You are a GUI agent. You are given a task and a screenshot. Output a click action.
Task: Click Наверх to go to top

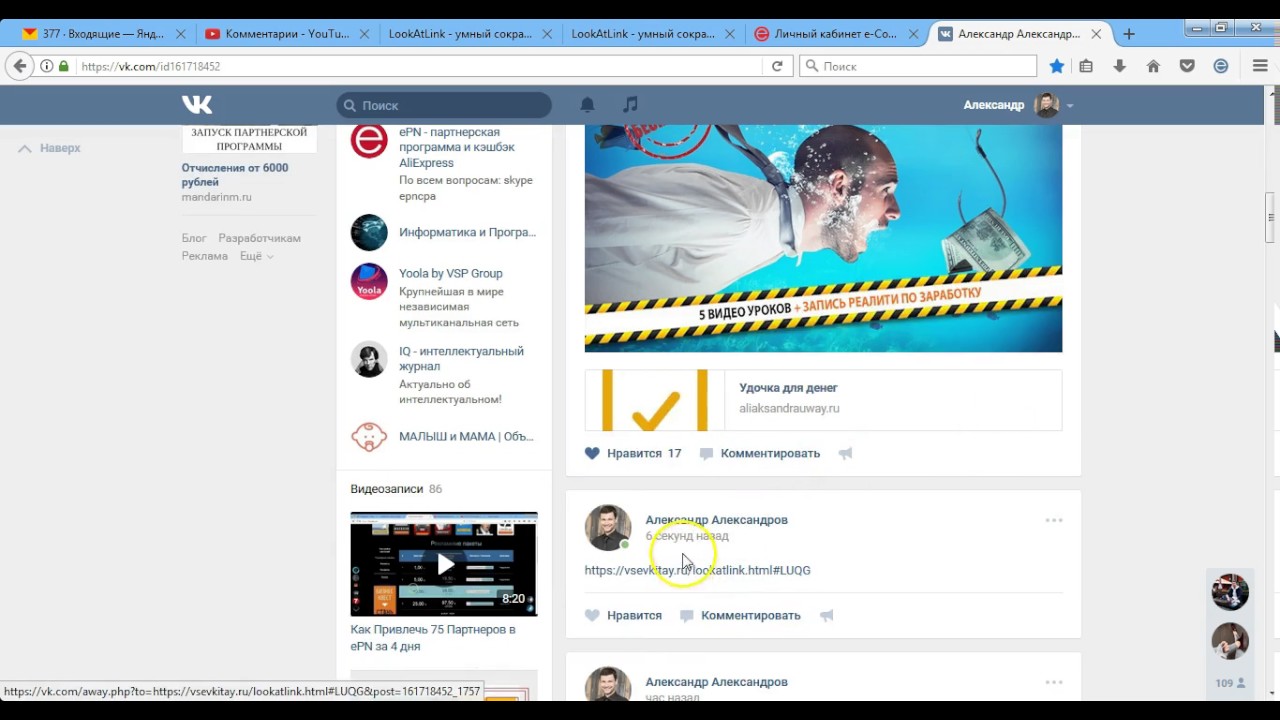coord(50,148)
